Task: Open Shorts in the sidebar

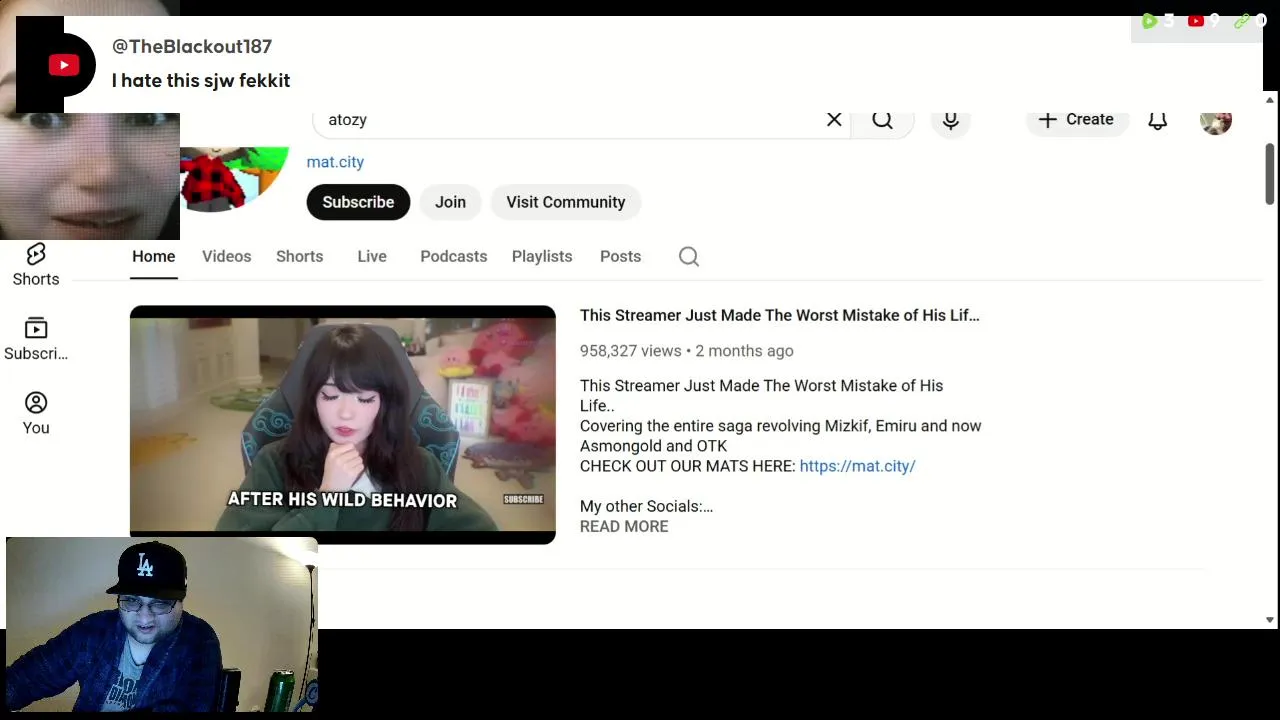Action: 36,265
